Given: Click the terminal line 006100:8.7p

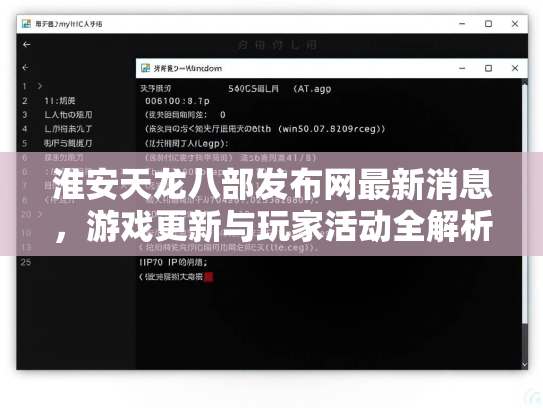Looking at the screenshot, I should (177, 101).
